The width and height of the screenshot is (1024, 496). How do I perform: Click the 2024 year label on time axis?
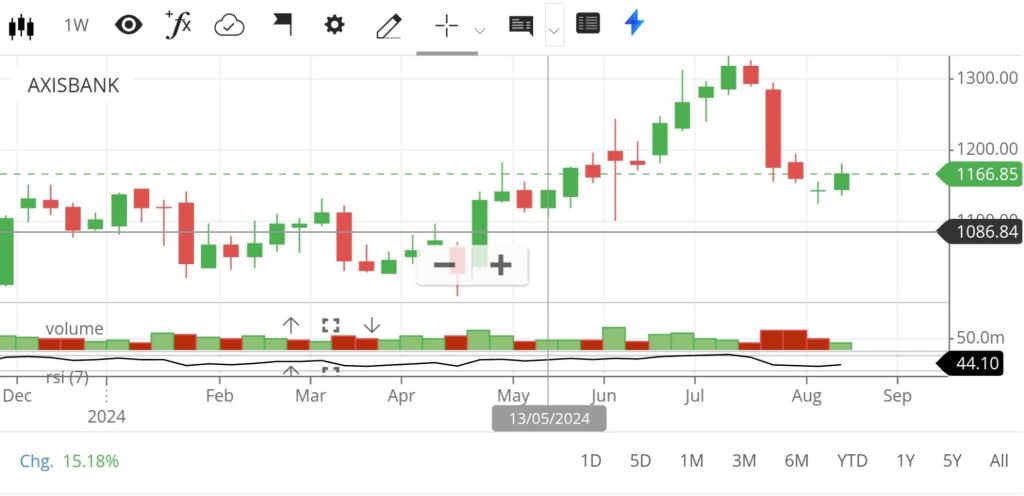[106, 416]
